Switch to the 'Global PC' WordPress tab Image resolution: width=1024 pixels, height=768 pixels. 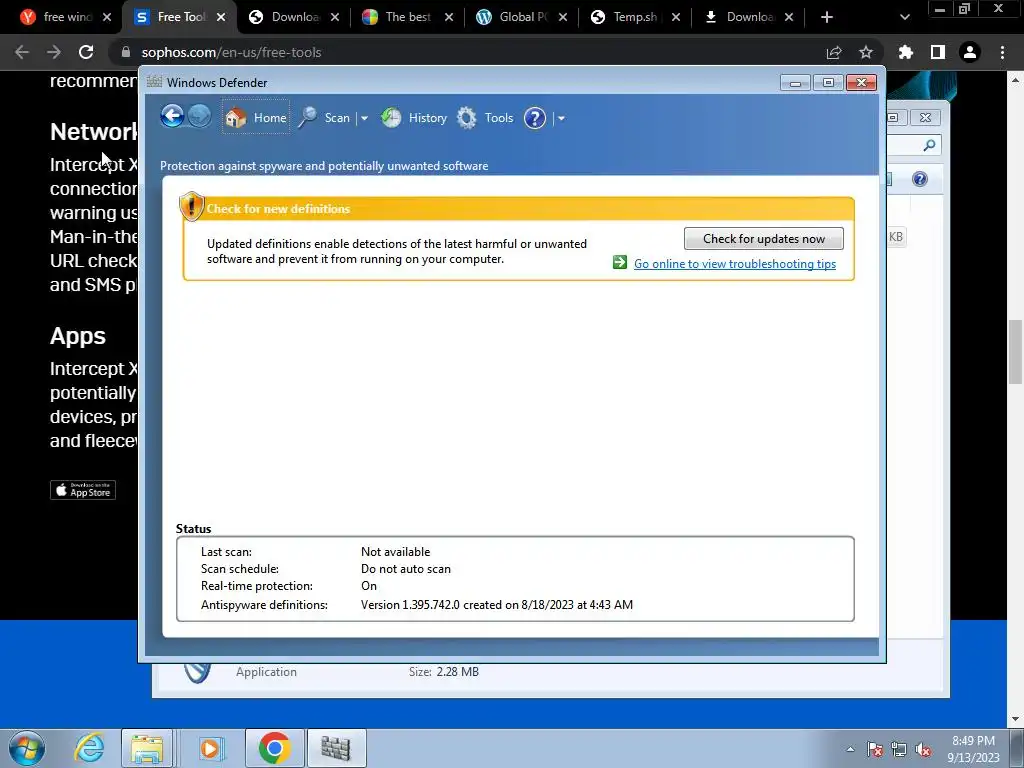point(521,17)
